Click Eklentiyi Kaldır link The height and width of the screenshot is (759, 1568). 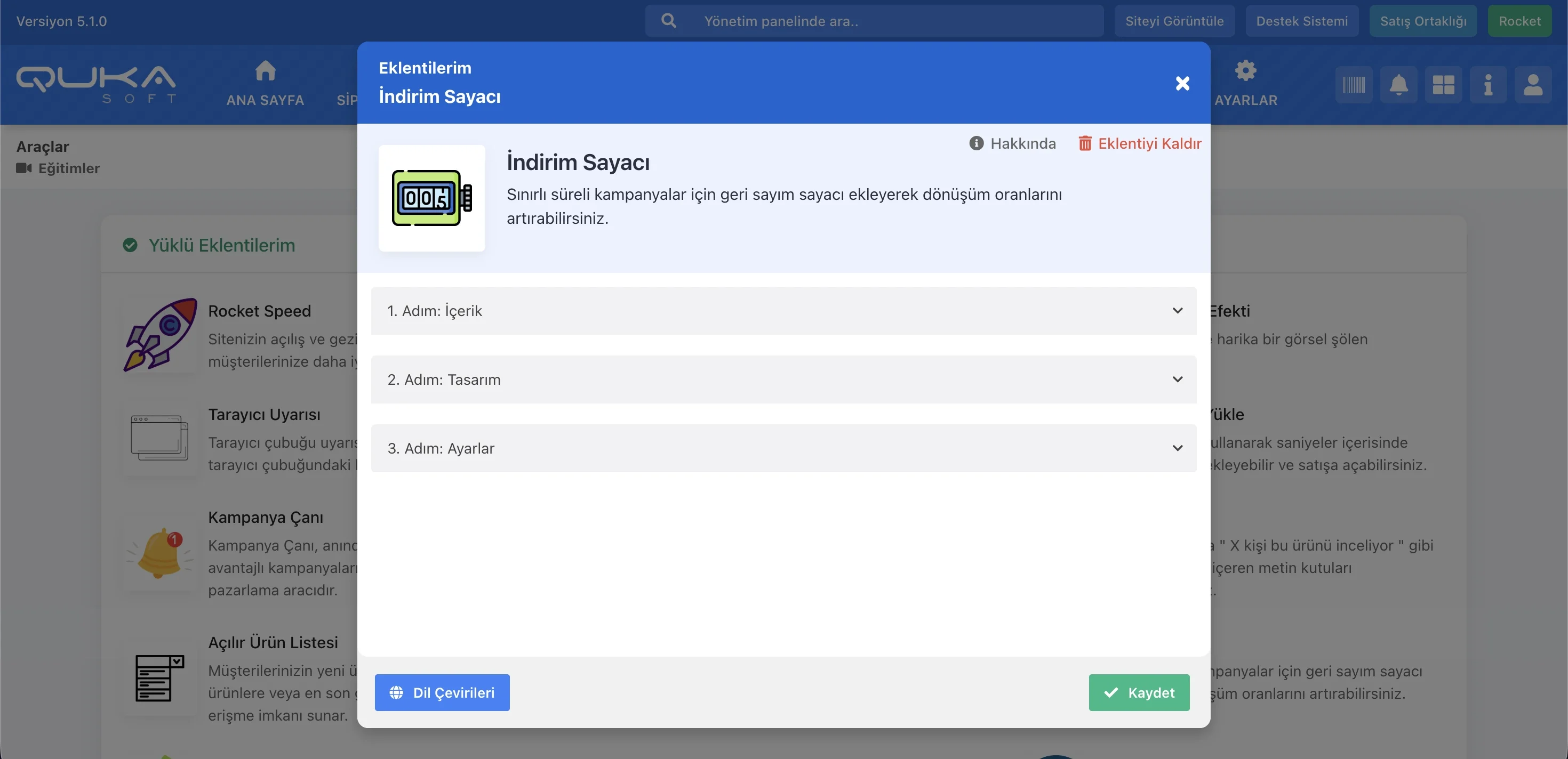pyautogui.click(x=1140, y=143)
